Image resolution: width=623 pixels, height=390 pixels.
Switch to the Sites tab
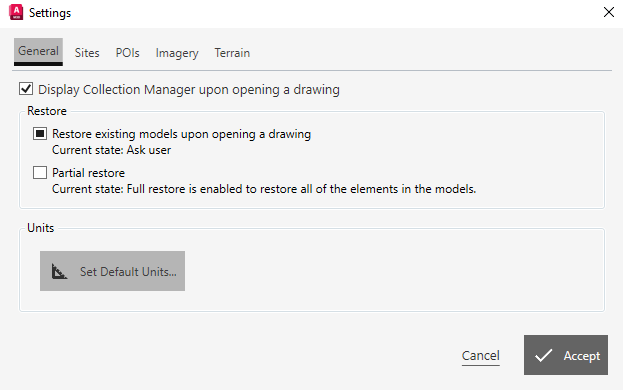coord(87,53)
